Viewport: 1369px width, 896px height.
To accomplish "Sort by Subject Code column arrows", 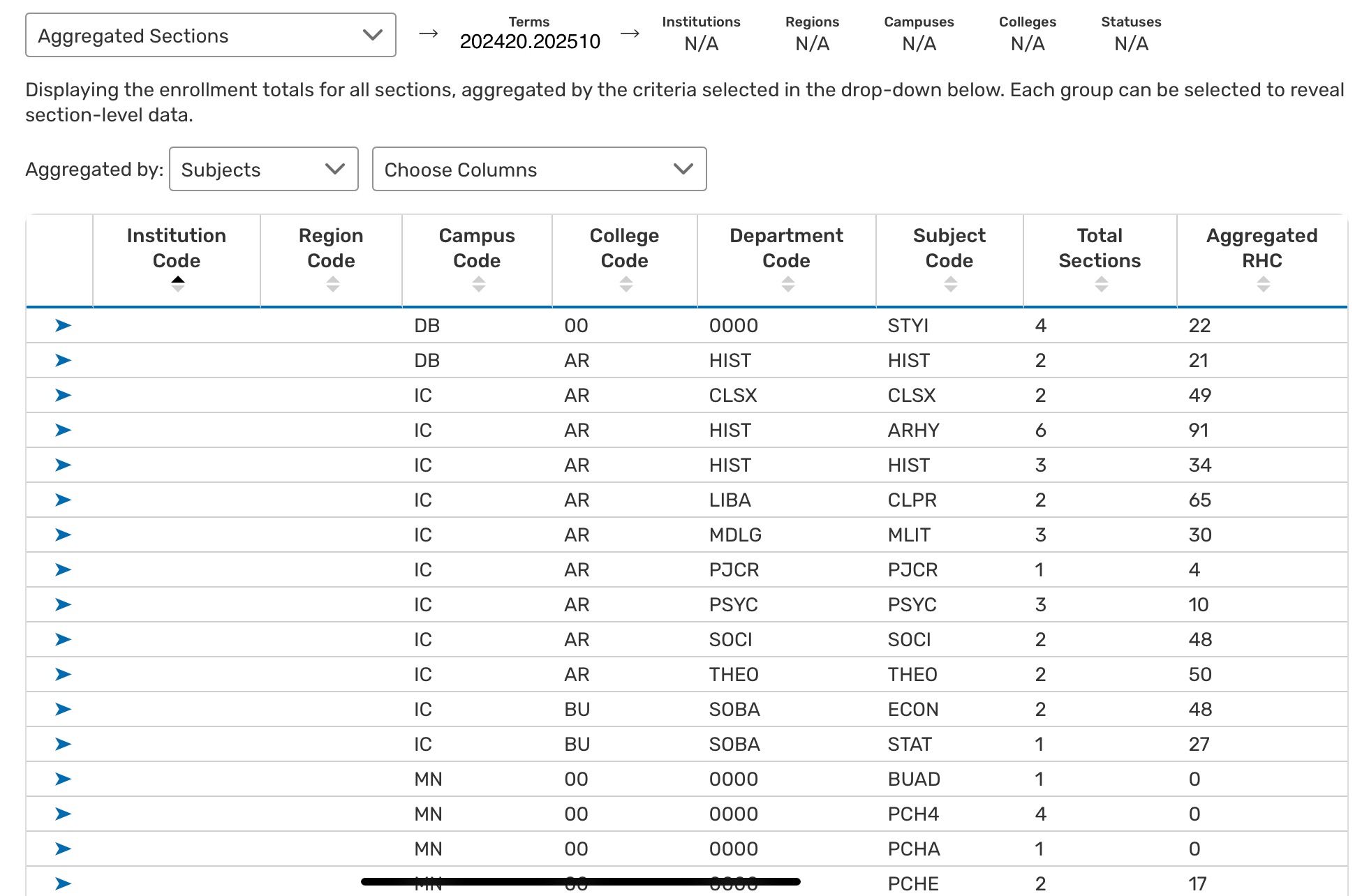I will pos(950,283).
